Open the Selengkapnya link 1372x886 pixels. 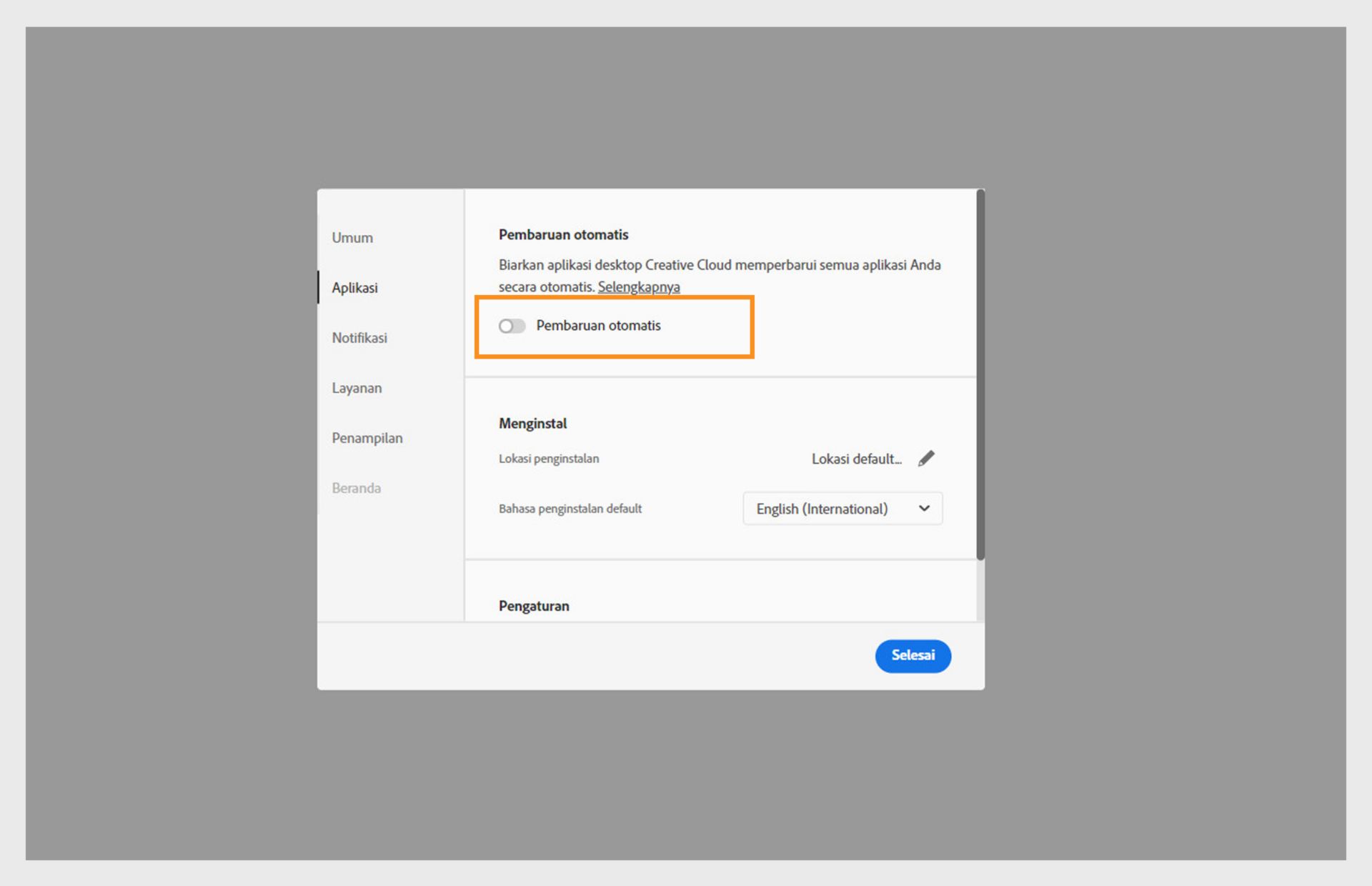tap(638, 287)
